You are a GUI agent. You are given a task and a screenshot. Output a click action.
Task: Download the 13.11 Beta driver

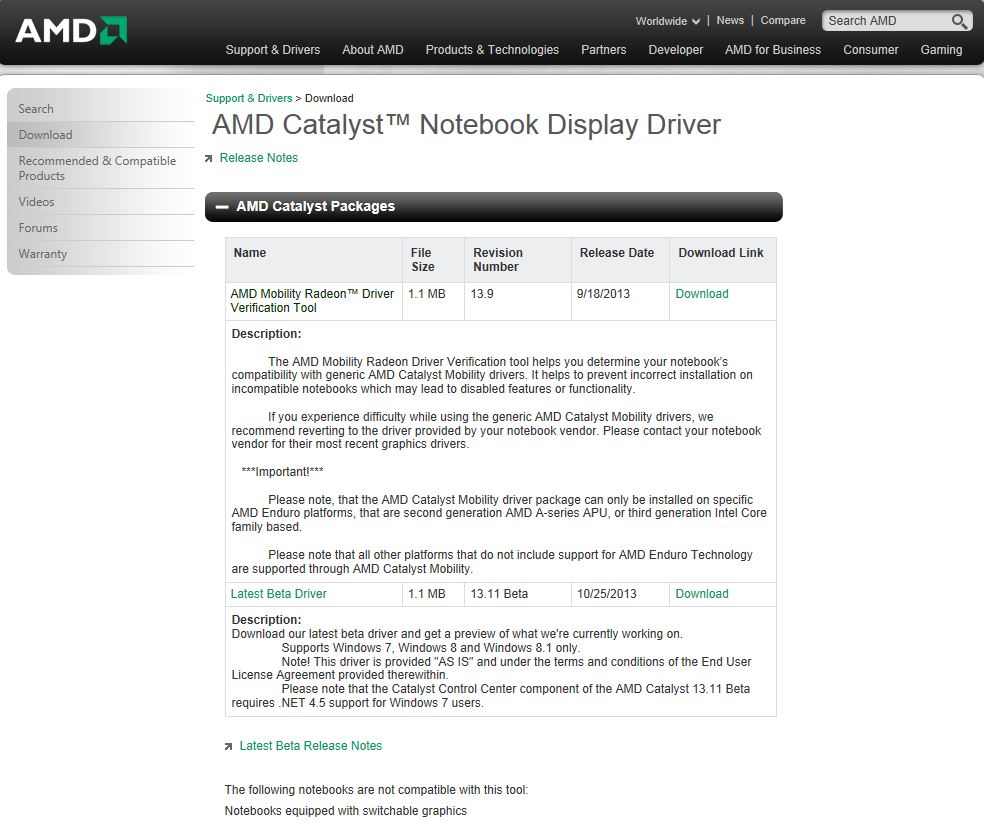(x=702, y=594)
